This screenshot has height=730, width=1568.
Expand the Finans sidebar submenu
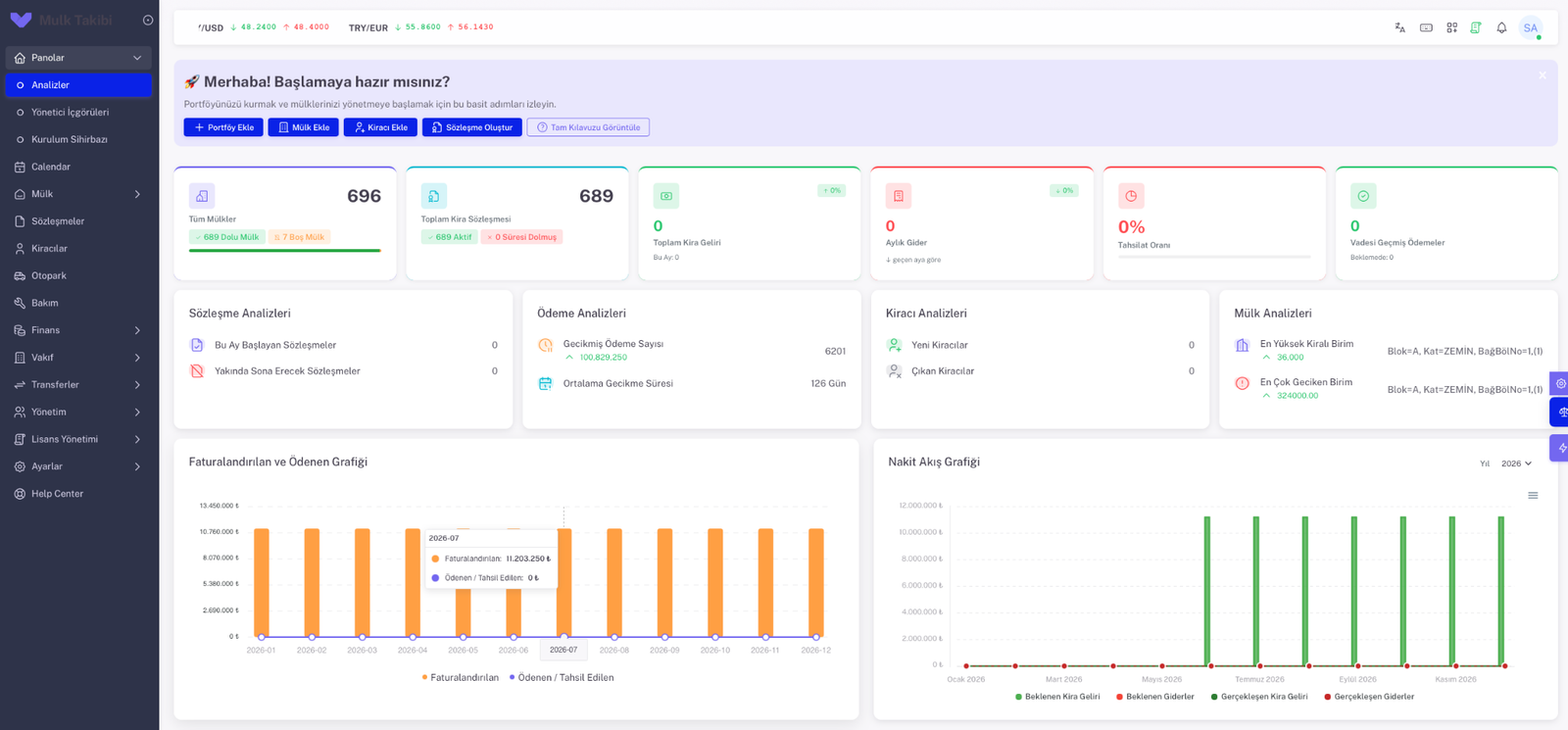[78, 330]
